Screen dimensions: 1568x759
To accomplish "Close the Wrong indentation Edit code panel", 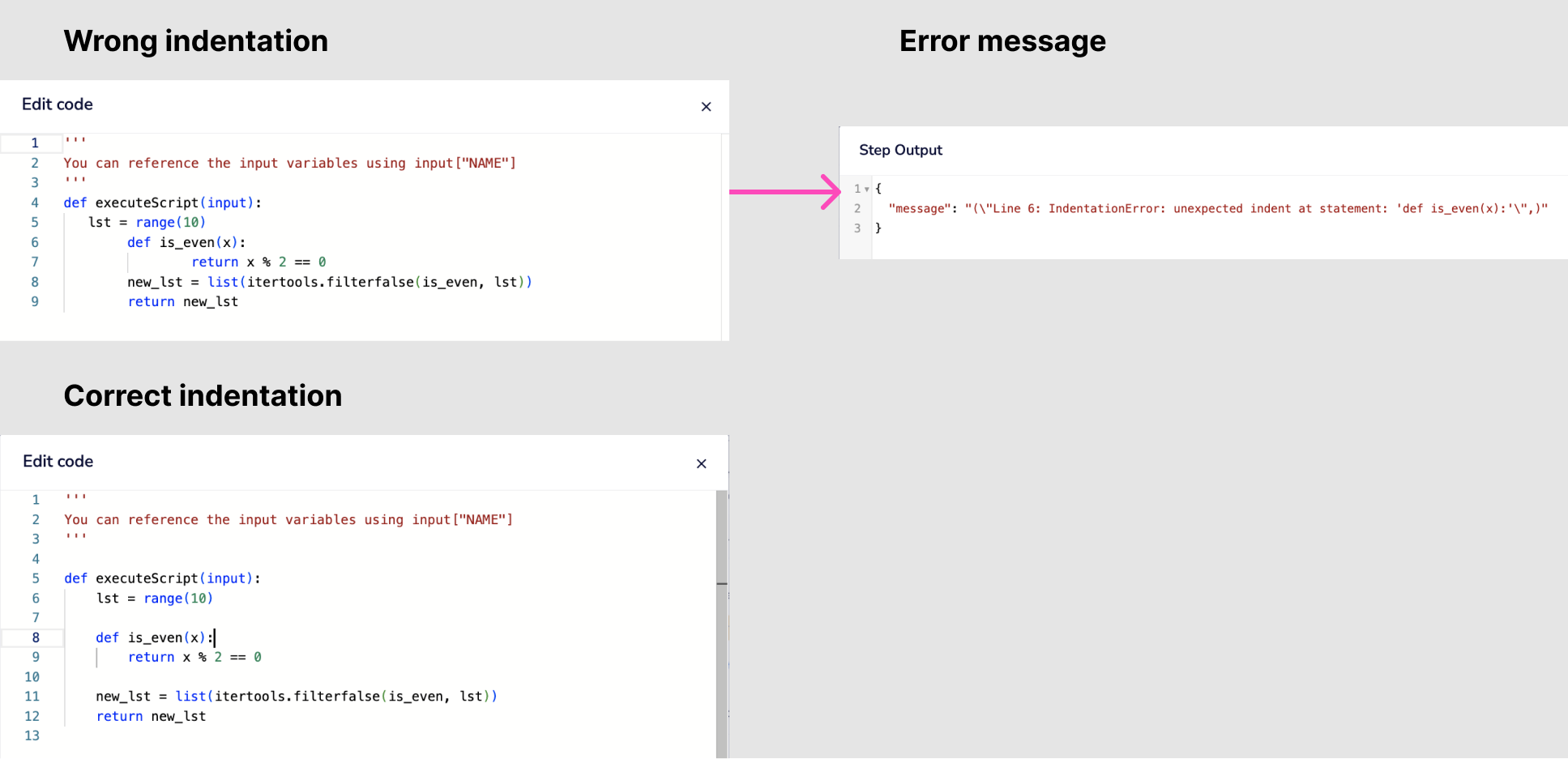I will (x=706, y=106).
